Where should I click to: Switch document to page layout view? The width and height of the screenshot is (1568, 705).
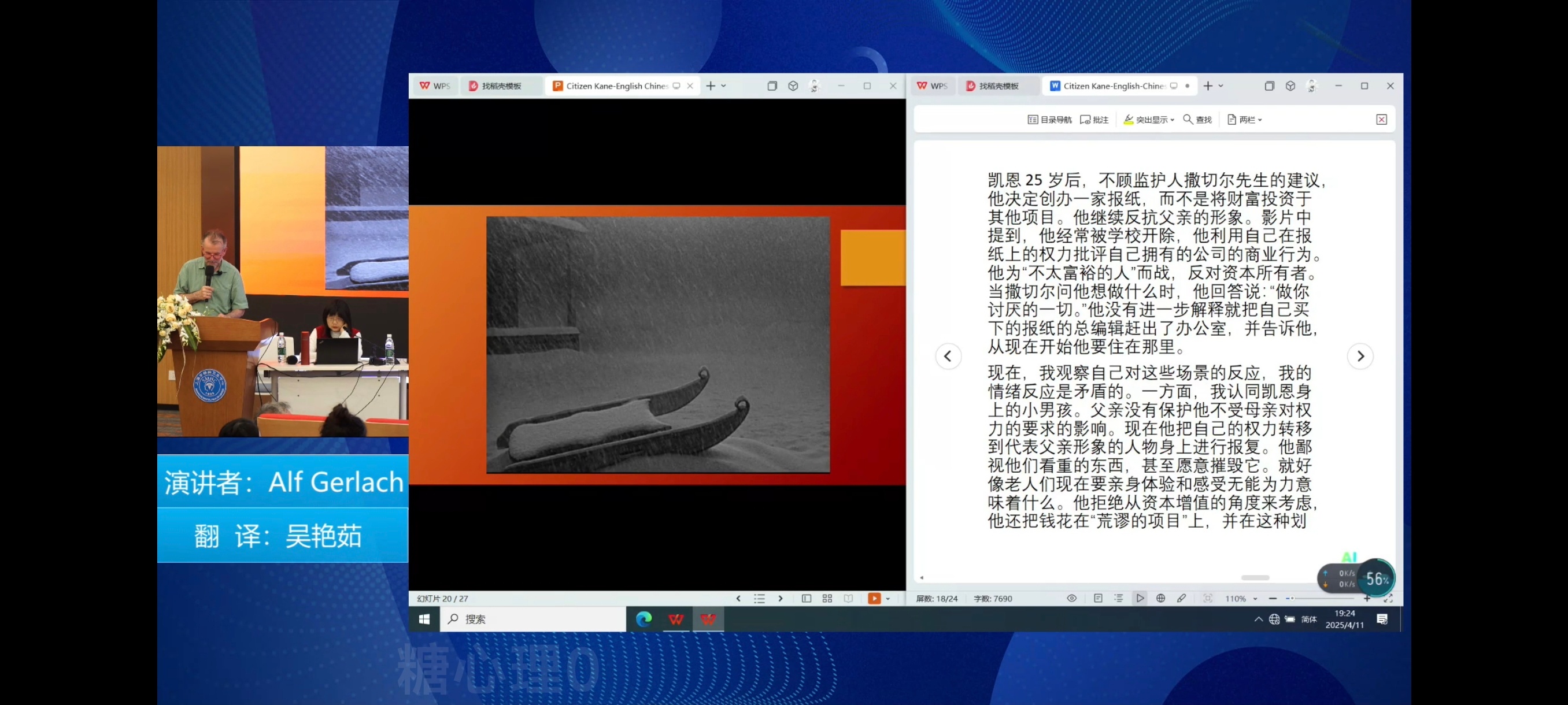point(1098,599)
